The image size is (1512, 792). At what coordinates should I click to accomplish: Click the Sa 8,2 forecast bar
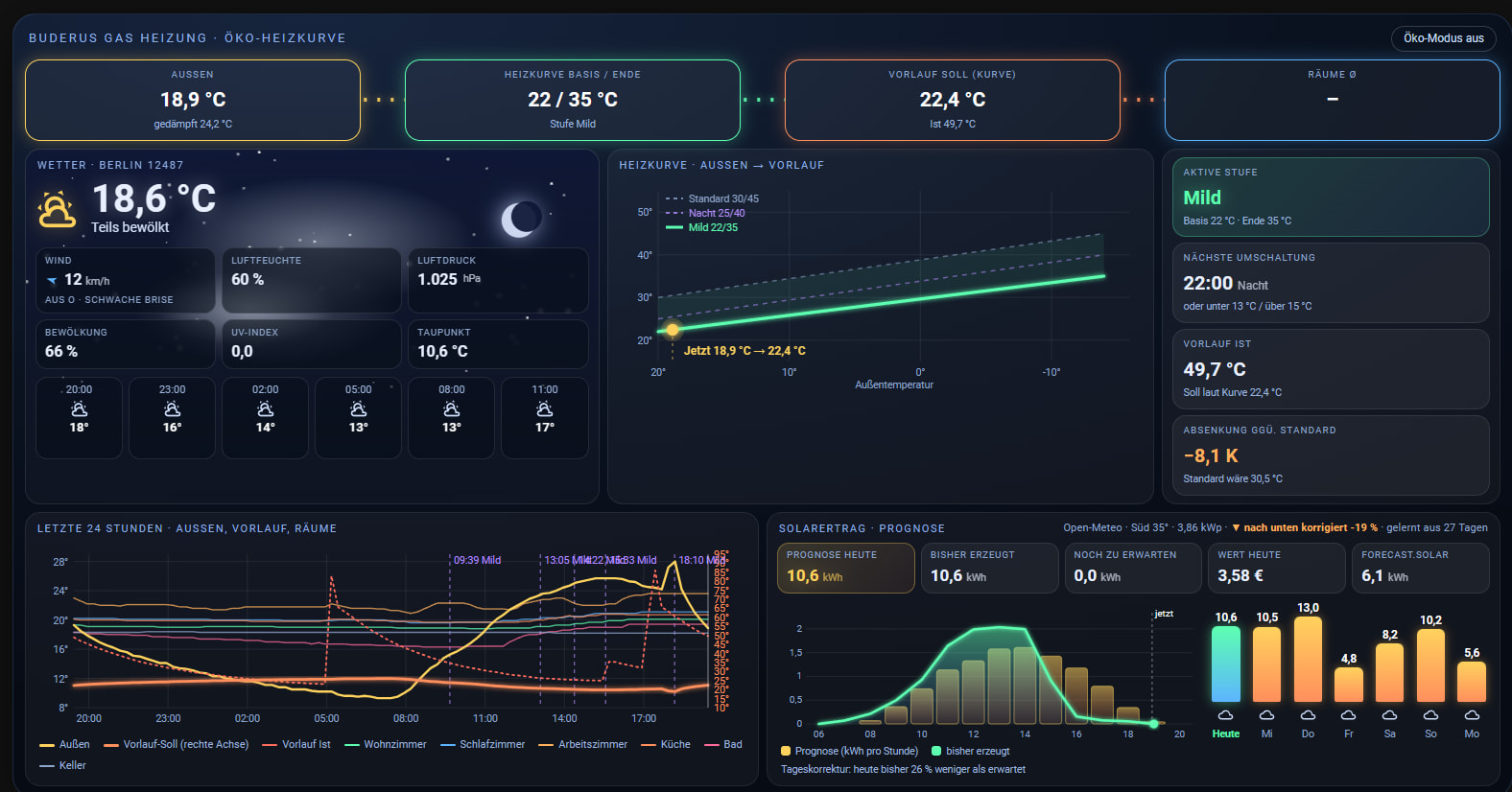pyautogui.click(x=1389, y=672)
